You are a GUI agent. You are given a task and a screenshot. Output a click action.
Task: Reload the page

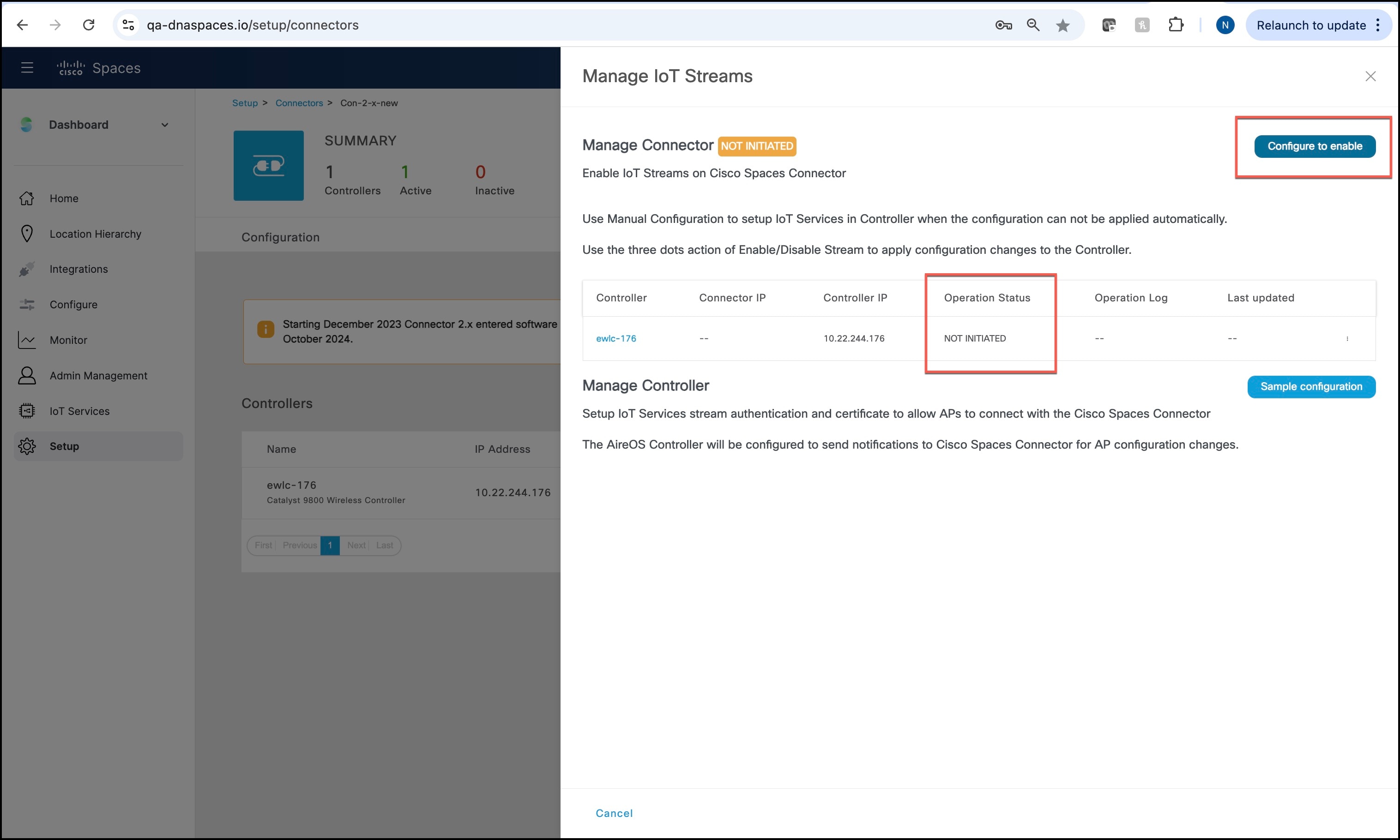(89, 25)
